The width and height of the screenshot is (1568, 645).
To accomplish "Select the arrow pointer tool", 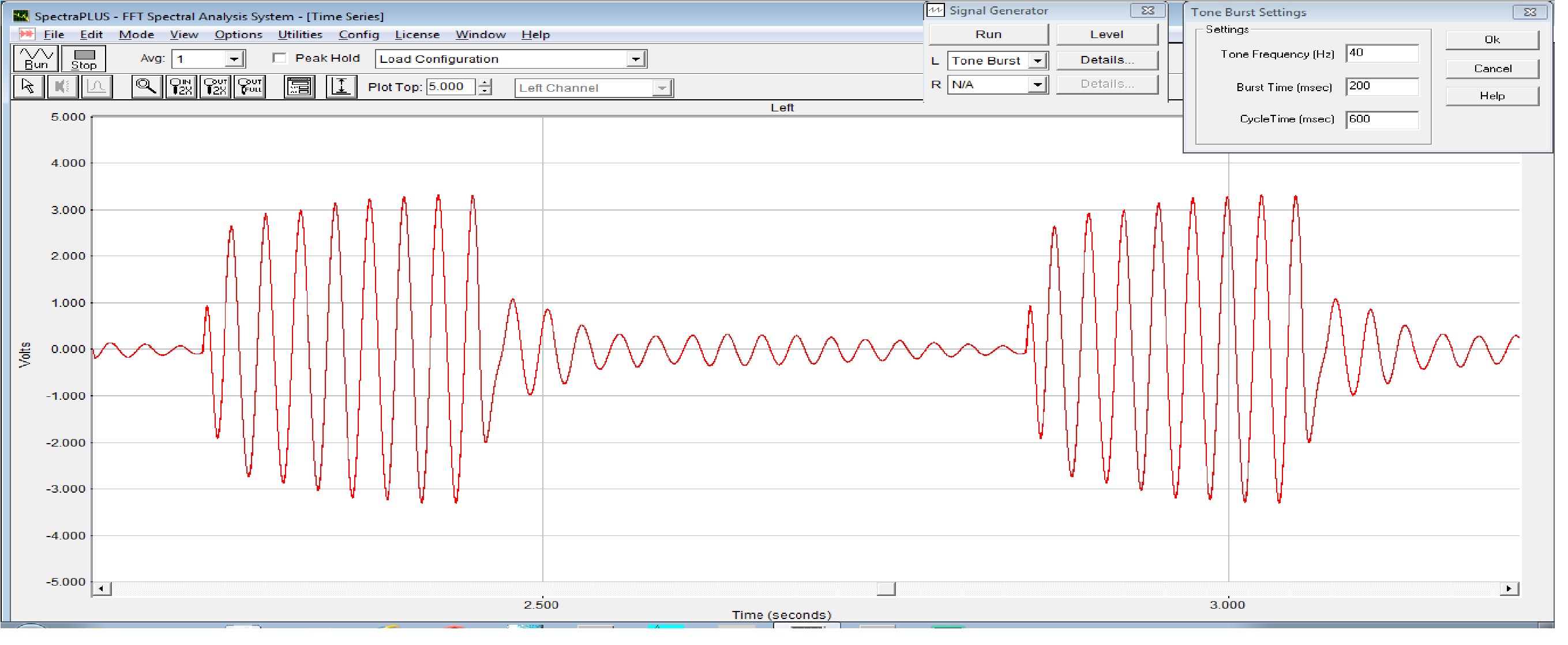I will click(x=28, y=87).
